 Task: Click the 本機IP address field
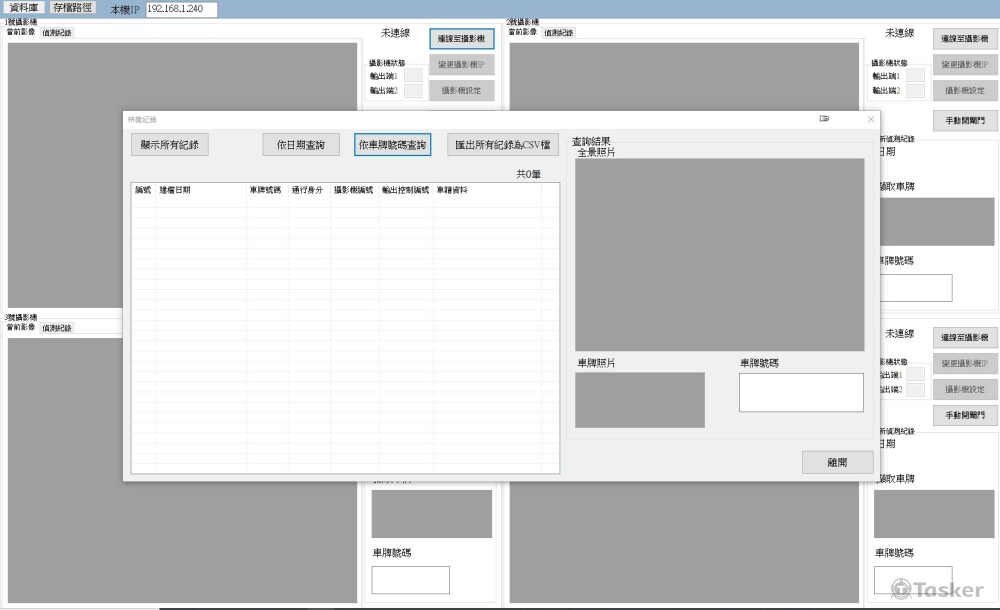tap(181, 9)
